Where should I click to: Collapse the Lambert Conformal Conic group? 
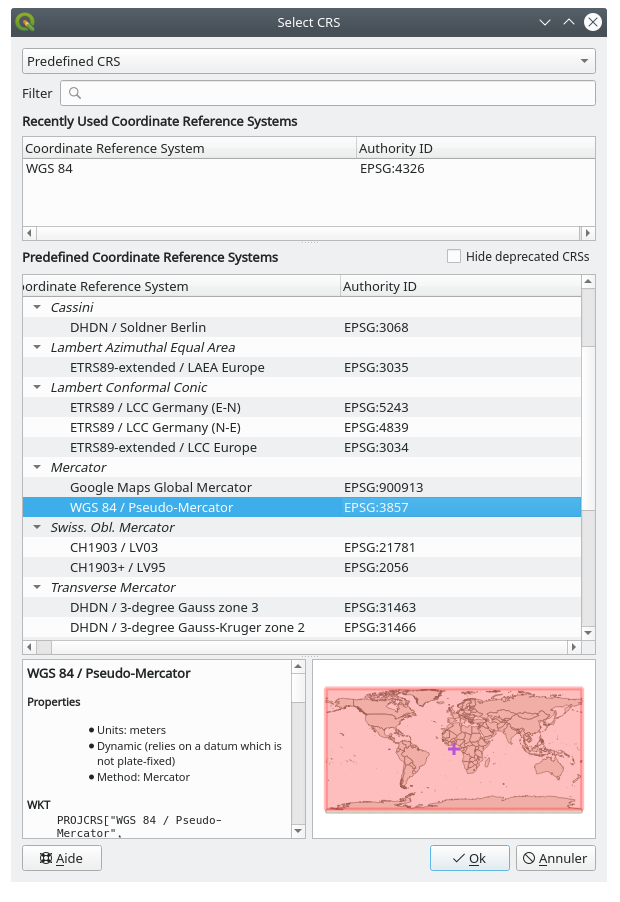point(37,387)
